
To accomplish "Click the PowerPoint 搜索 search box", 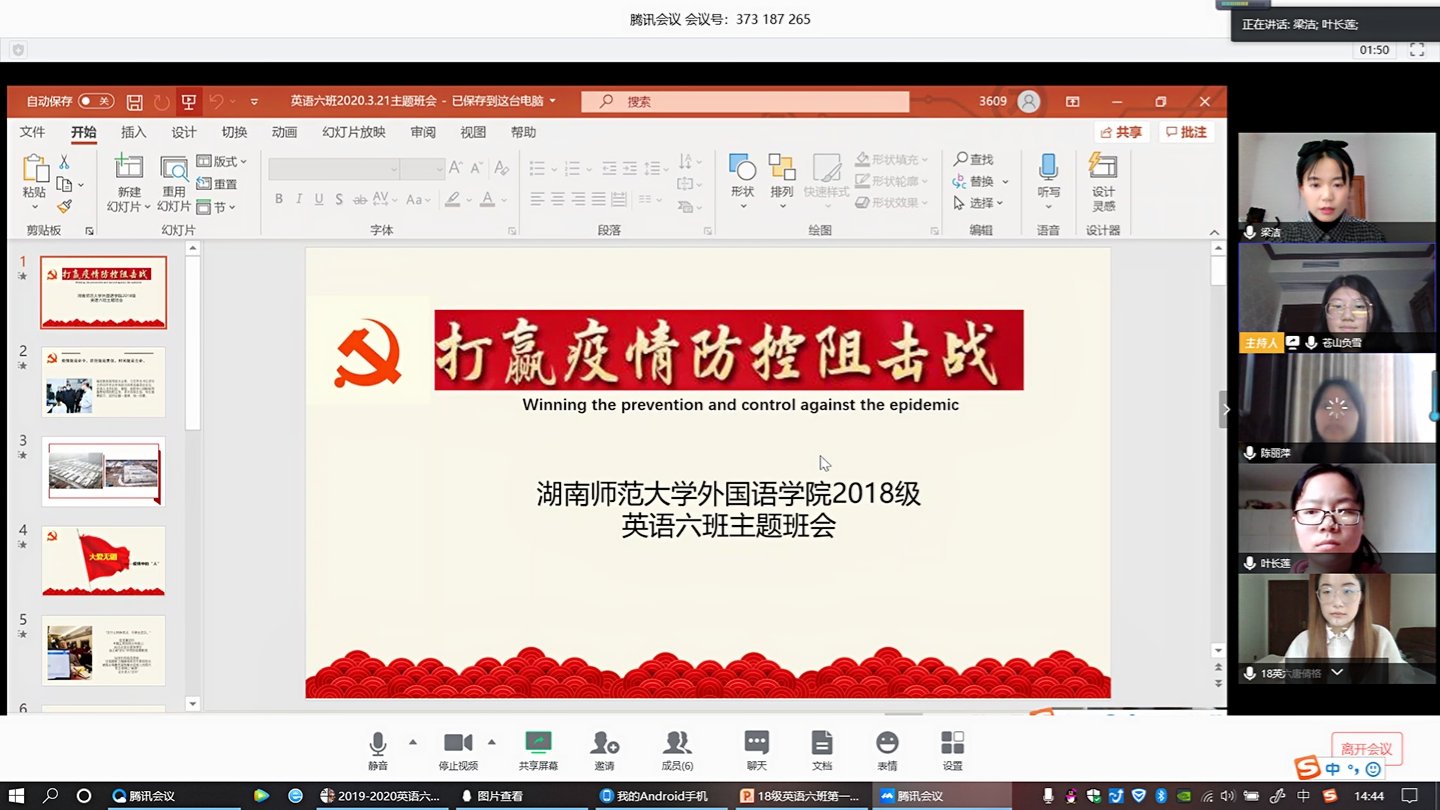I will 745,101.
